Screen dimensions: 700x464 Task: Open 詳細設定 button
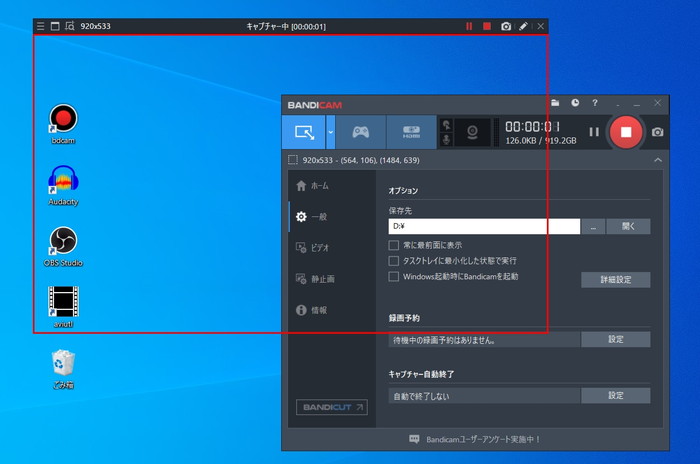click(x=616, y=280)
